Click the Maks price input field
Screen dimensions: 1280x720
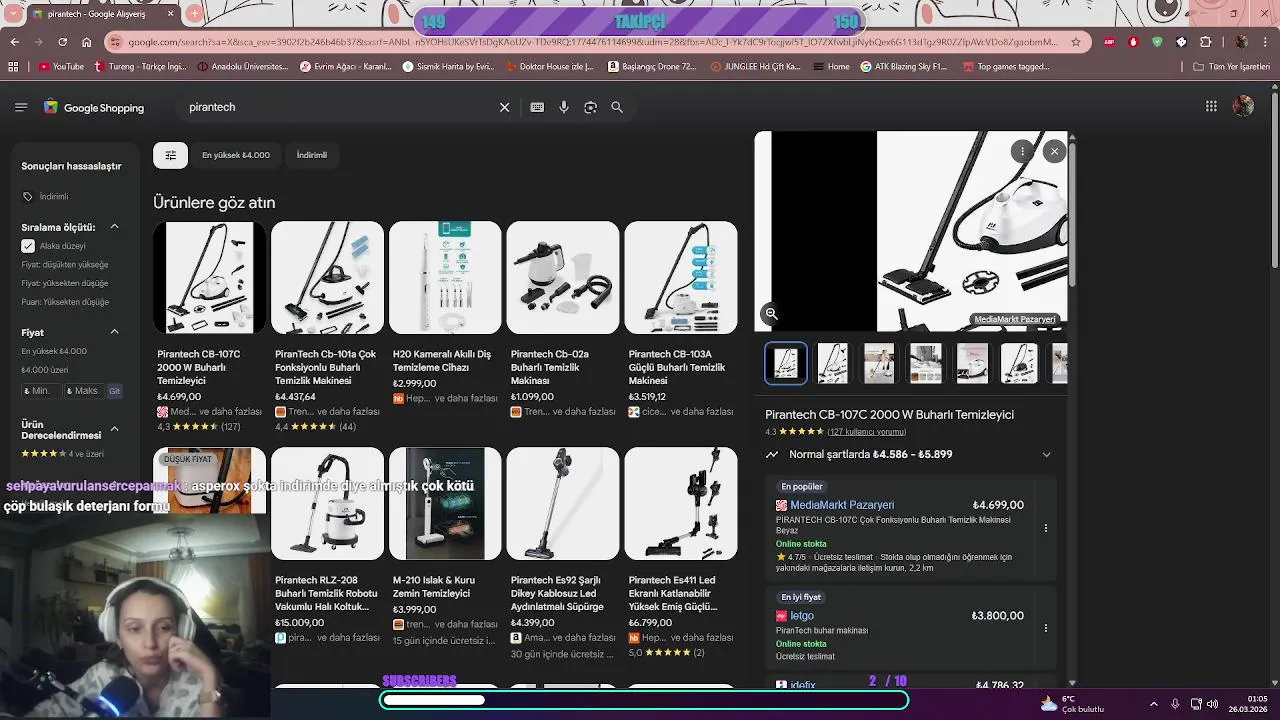click(x=83, y=391)
